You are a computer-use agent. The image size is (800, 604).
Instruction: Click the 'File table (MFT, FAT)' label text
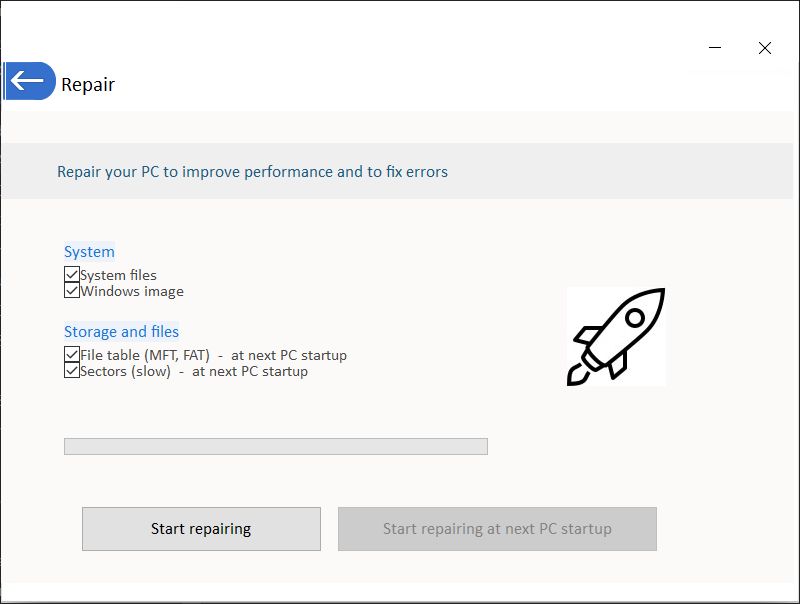[145, 355]
